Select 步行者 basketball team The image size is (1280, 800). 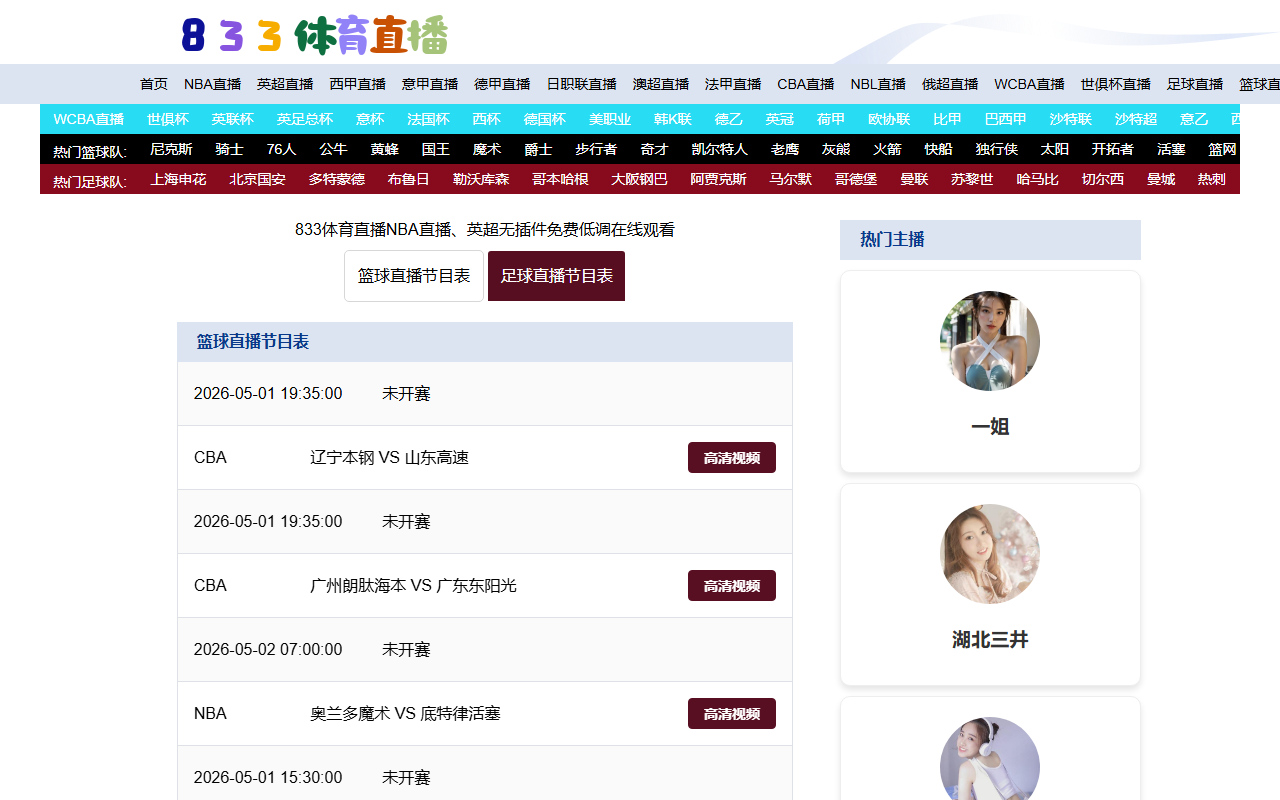596,149
